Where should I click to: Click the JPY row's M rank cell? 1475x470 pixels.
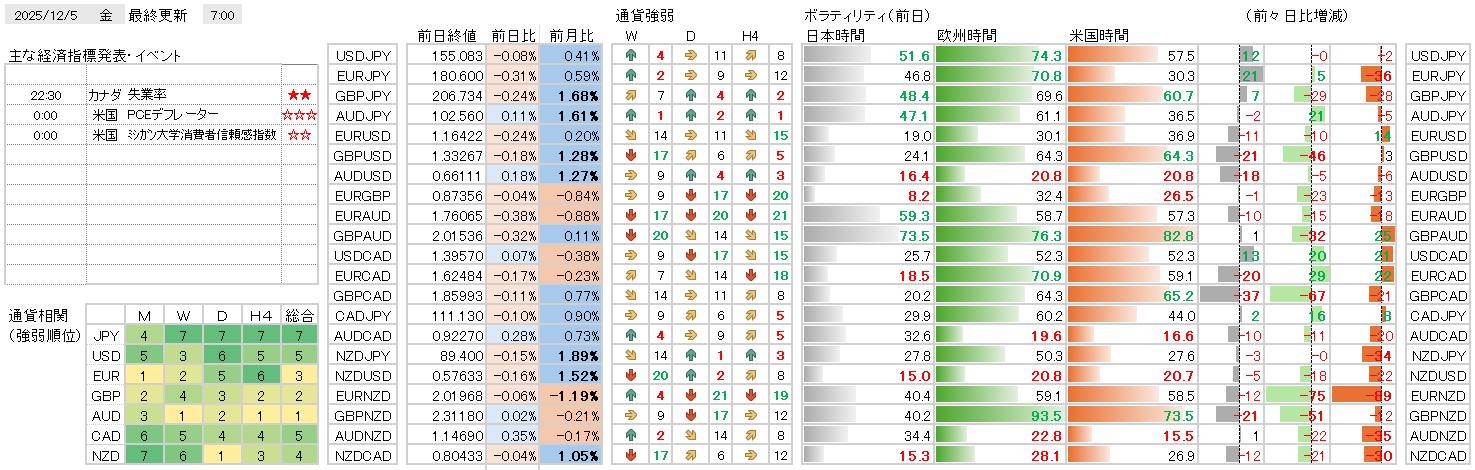144,335
